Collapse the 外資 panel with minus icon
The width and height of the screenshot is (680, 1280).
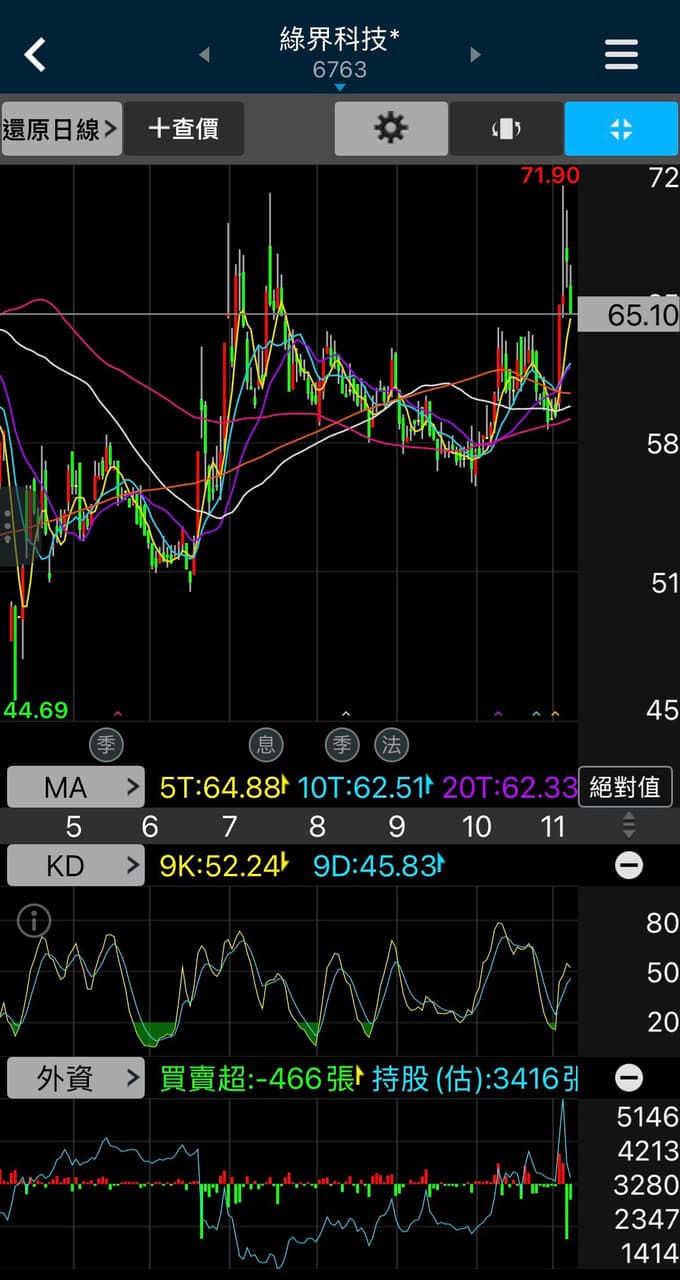[x=629, y=1078]
